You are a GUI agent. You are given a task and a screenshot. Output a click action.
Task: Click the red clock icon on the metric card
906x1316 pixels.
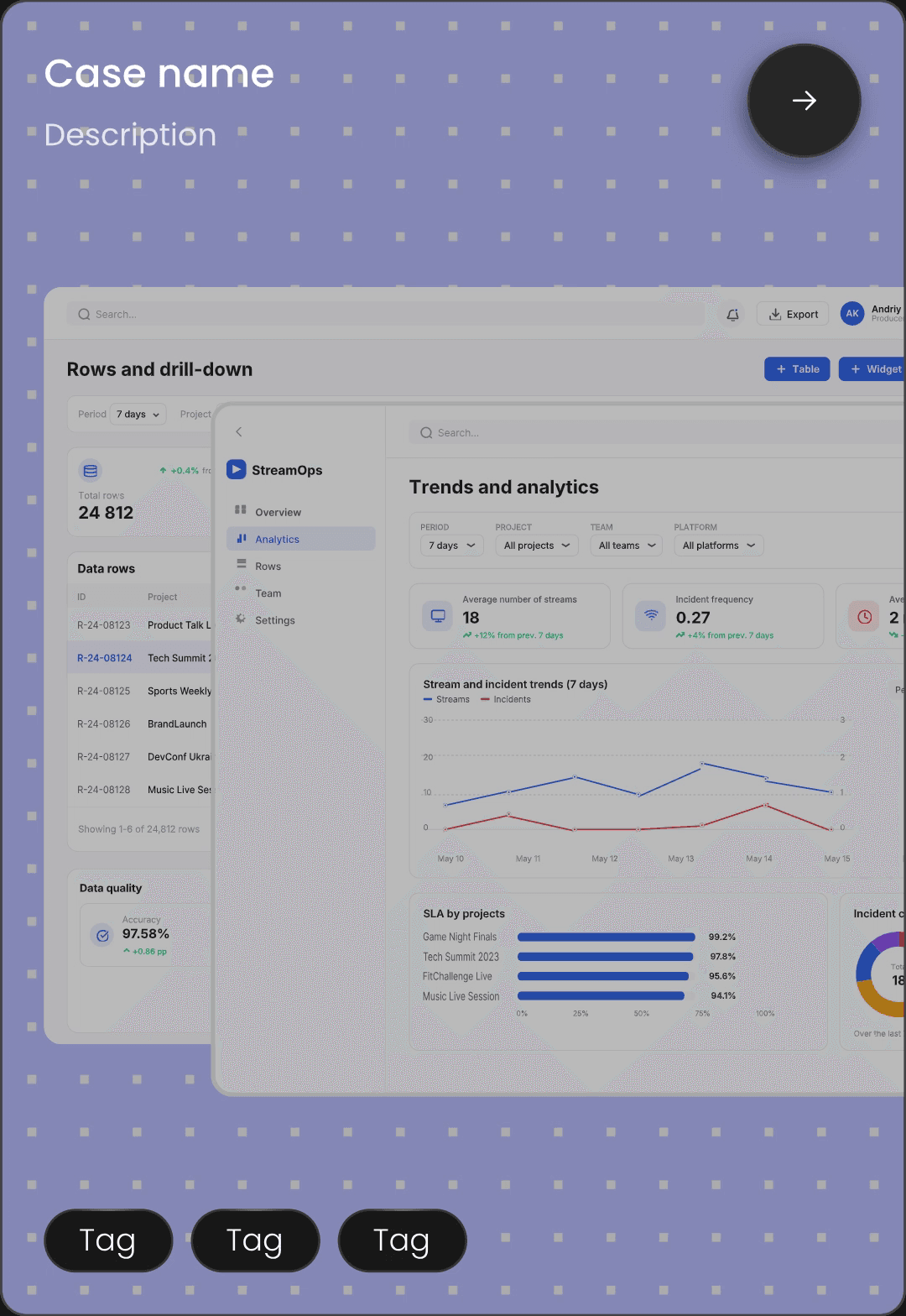[x=864, y=617]
